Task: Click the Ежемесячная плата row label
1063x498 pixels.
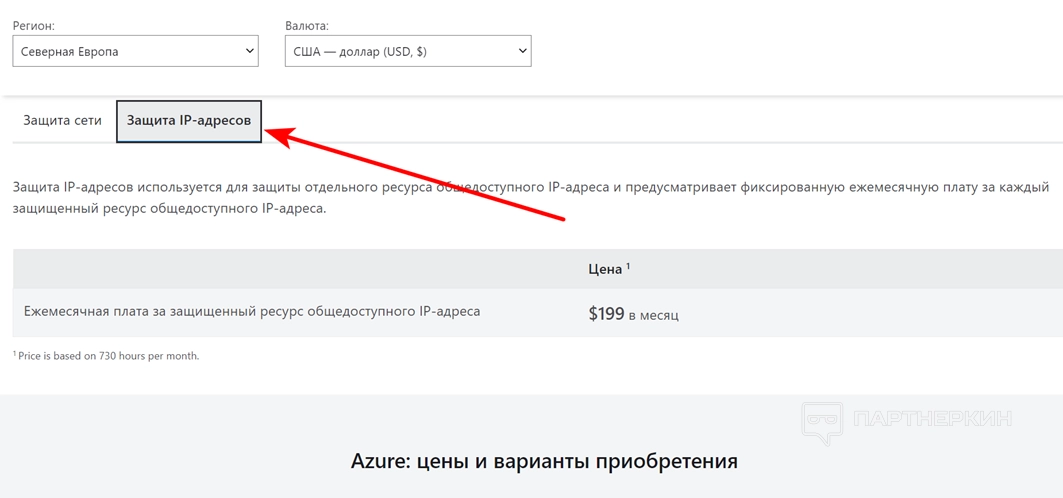Action: pos(252,312)
